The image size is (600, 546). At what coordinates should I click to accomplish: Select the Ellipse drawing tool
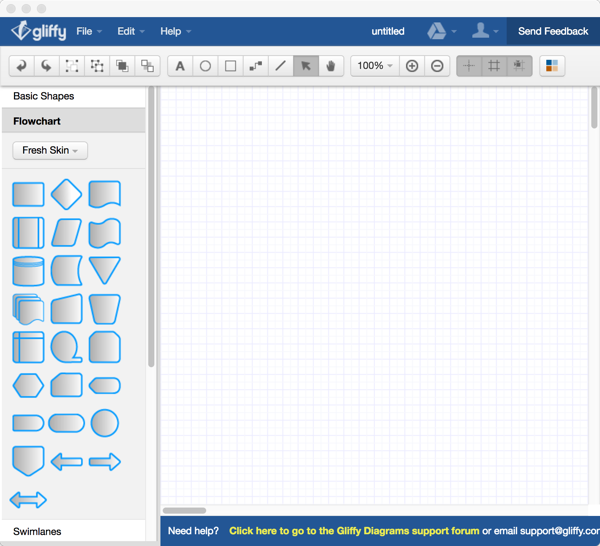[x=205, y=66]
